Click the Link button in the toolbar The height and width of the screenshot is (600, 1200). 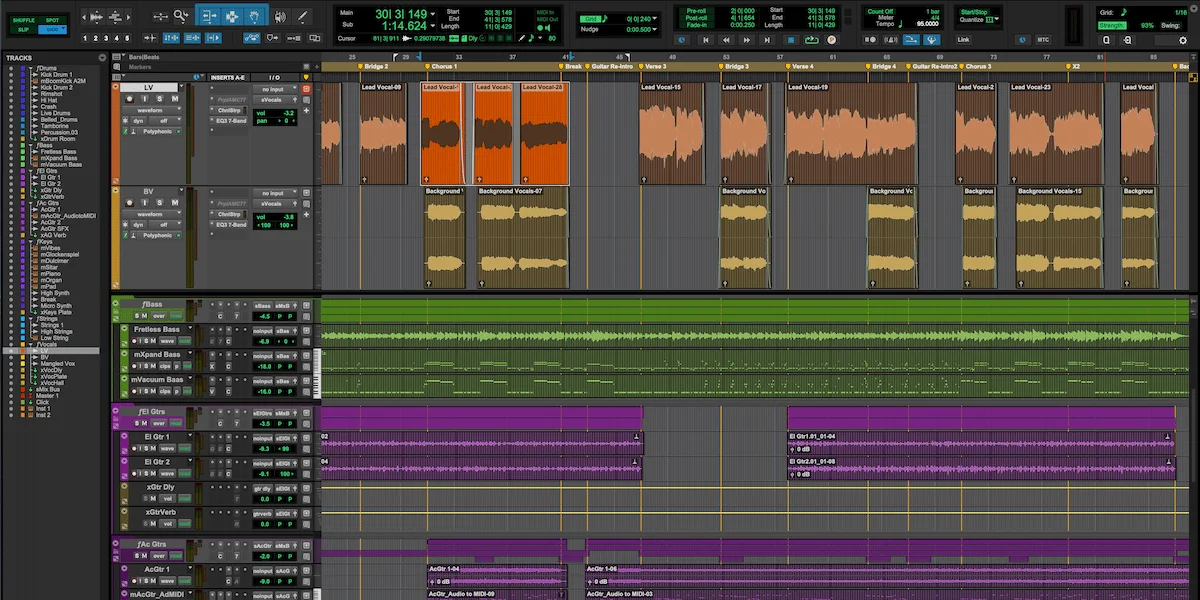click(x=963, y=40)
